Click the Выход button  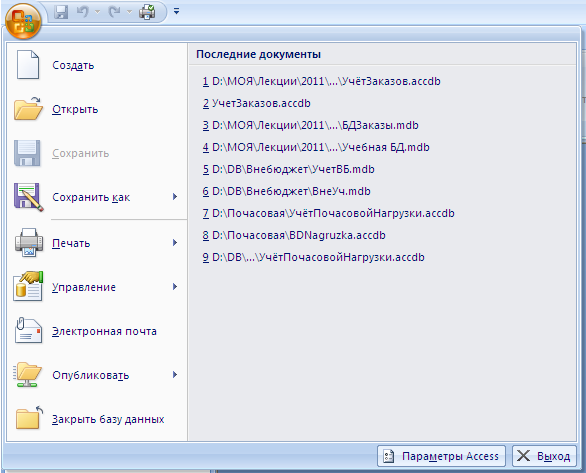coord(544,456)
